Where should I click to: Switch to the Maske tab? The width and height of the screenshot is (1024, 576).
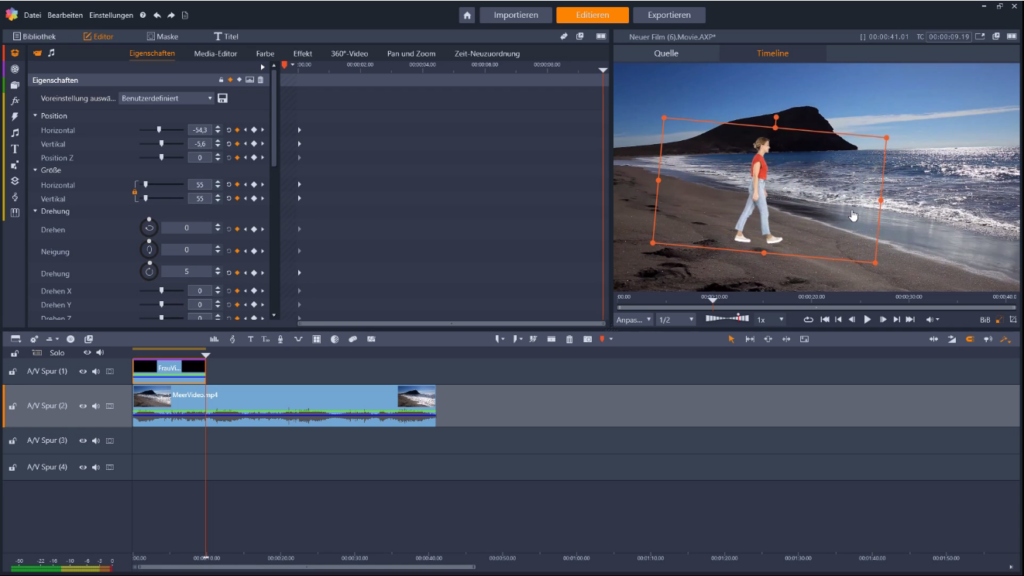(163, 37)
